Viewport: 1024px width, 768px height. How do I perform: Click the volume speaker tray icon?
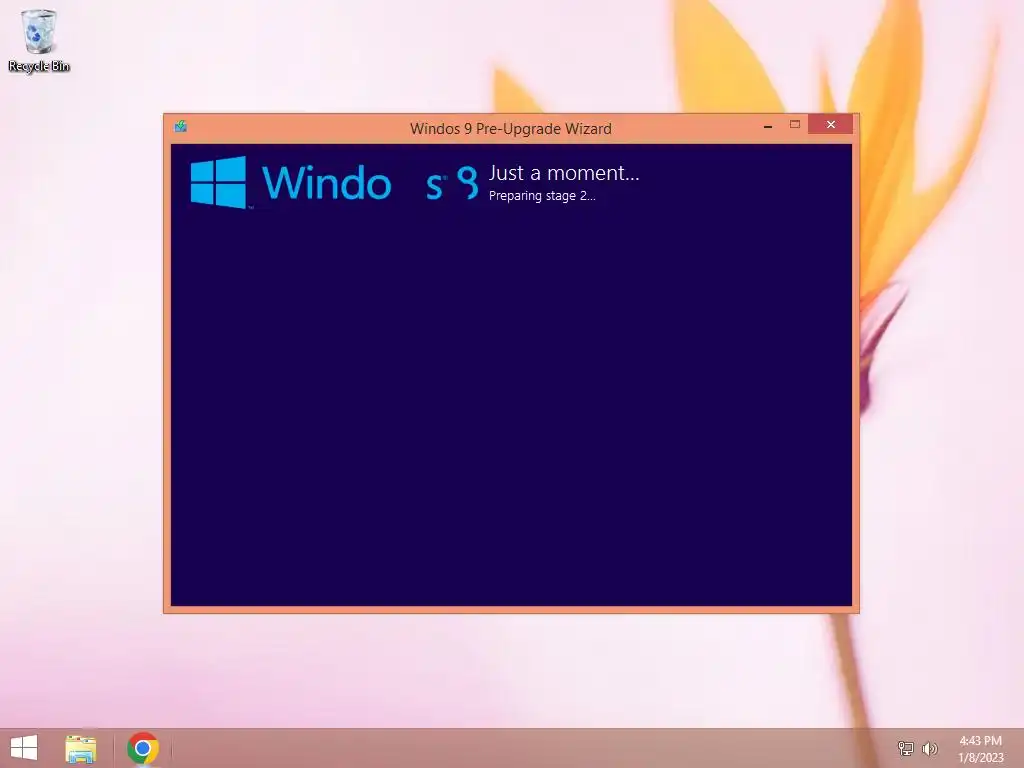(929, 748)
